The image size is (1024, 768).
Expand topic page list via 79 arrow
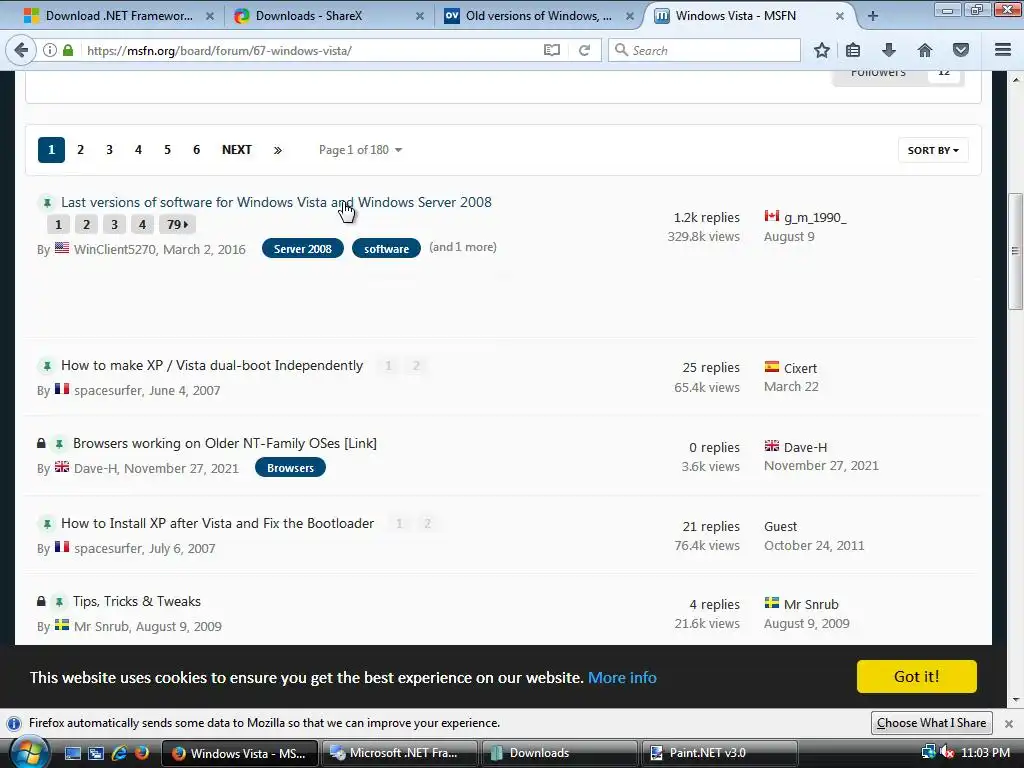(177, 225)
